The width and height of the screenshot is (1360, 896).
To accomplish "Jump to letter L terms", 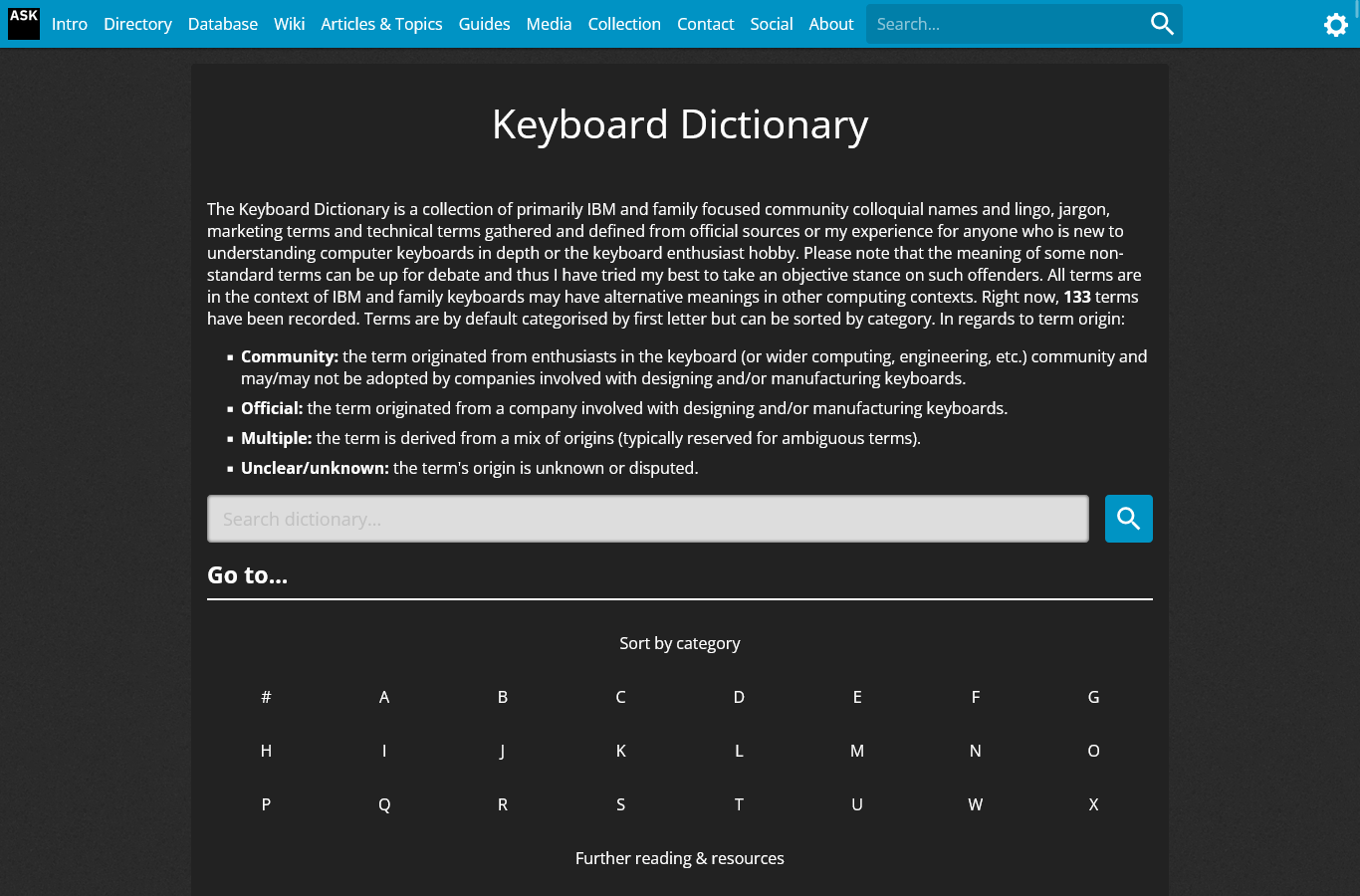I will point(739,751).
